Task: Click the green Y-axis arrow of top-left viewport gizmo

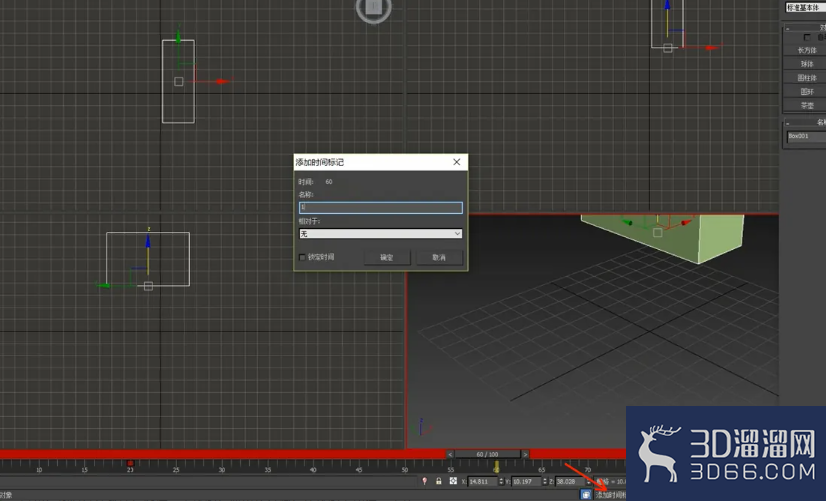Action: click(x=178, y=37)
